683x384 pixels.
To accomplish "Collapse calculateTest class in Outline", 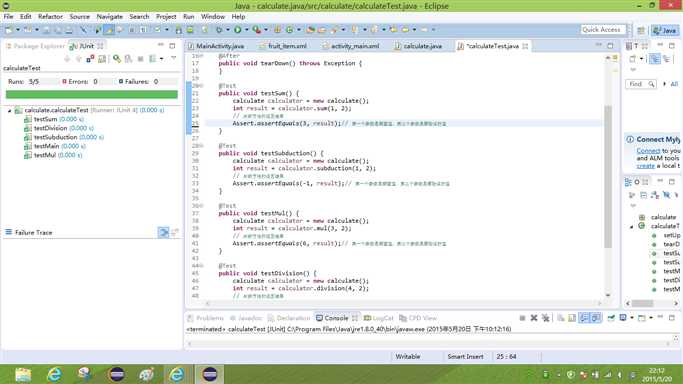I will (632, 226).
